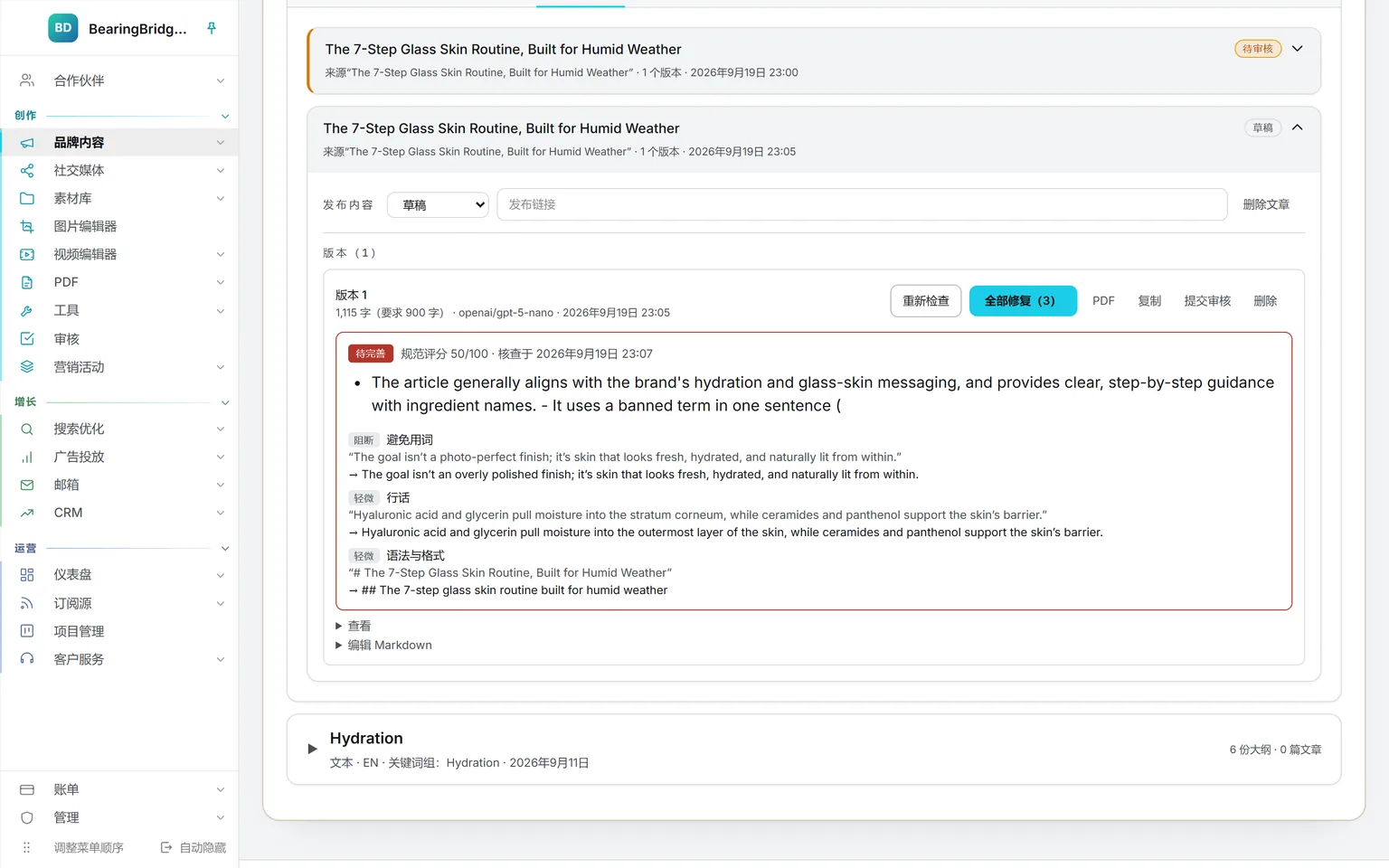The width and height of the screenshot is (1389, 868).
Task: Click the magnifier icon for 搜索优化
Action: coord(27,429)
